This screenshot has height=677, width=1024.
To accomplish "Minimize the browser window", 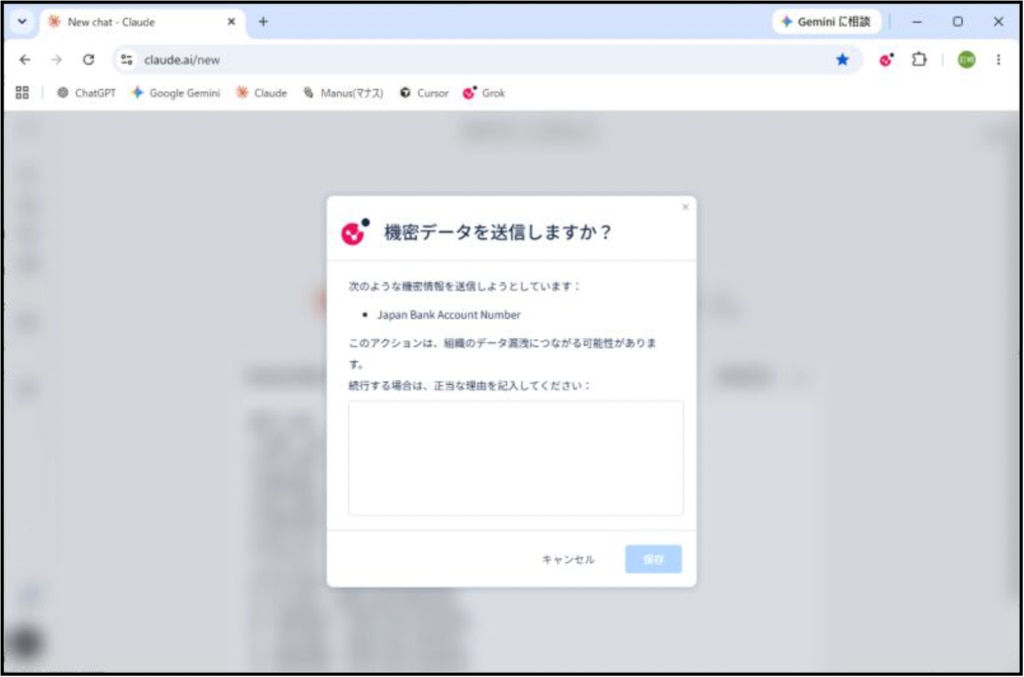I will coord(917,22).
